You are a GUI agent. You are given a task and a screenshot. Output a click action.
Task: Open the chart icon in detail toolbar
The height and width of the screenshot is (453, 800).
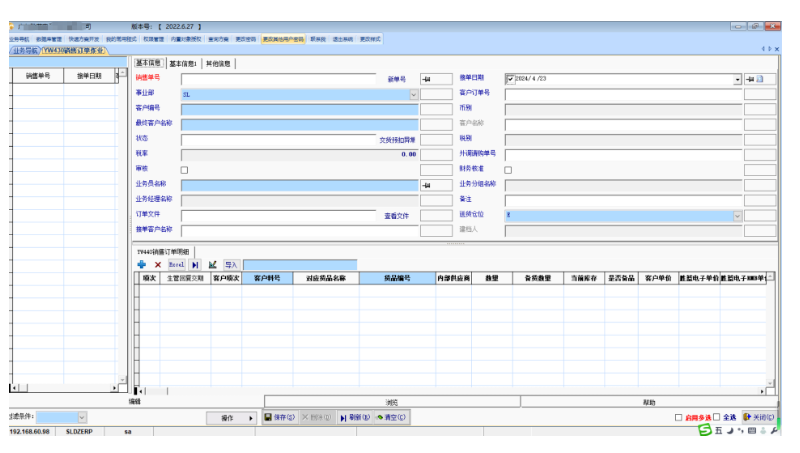click(212, 265)
